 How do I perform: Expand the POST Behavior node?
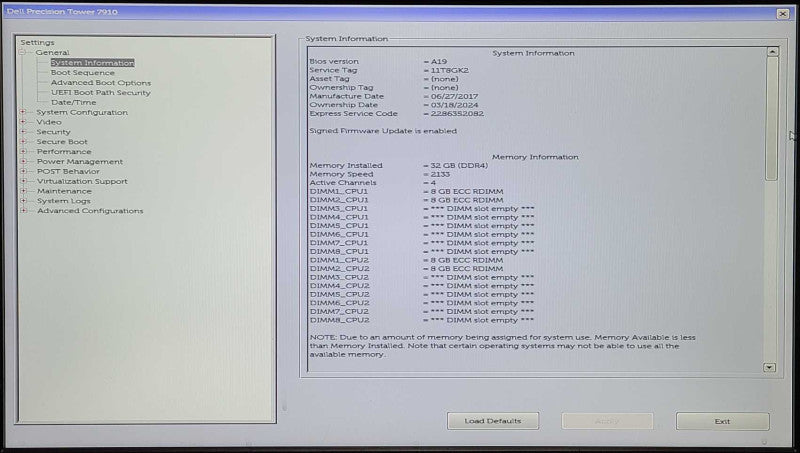[23, 171]
